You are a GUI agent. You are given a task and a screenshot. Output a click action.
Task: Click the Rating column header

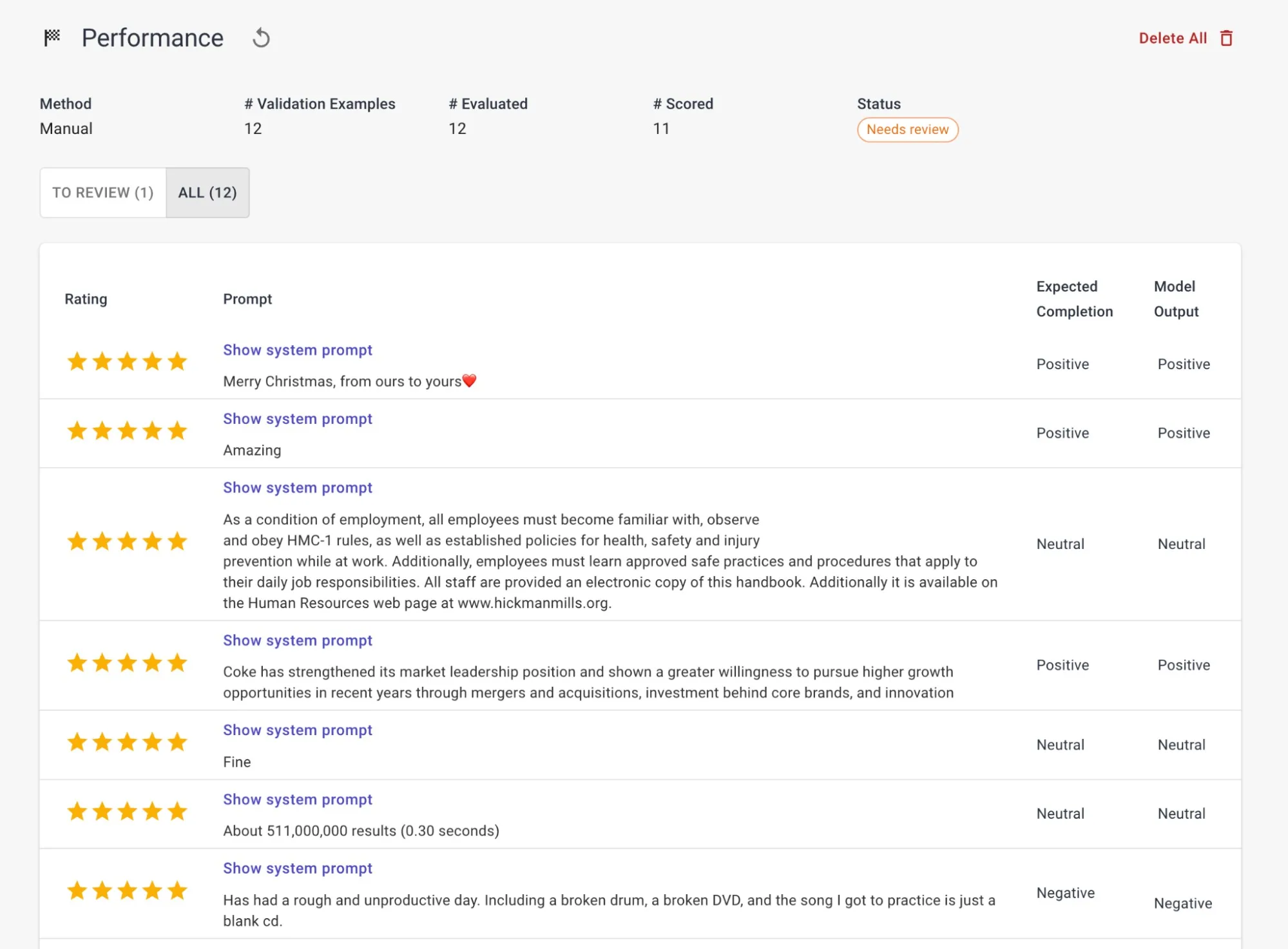pos(86,299)
